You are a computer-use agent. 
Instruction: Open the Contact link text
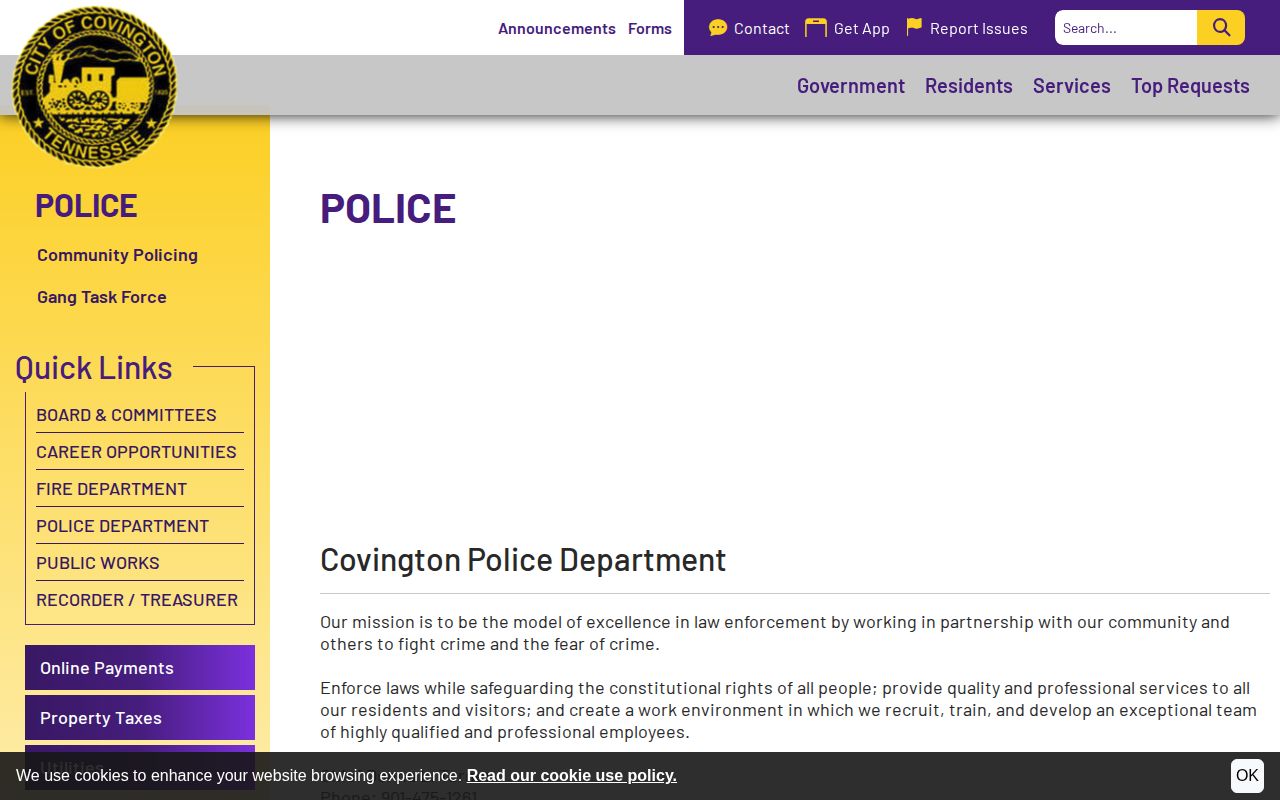[761, 29]
